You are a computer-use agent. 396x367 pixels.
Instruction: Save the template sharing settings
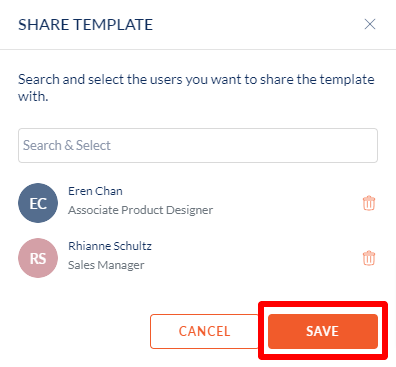coord(323,331)
